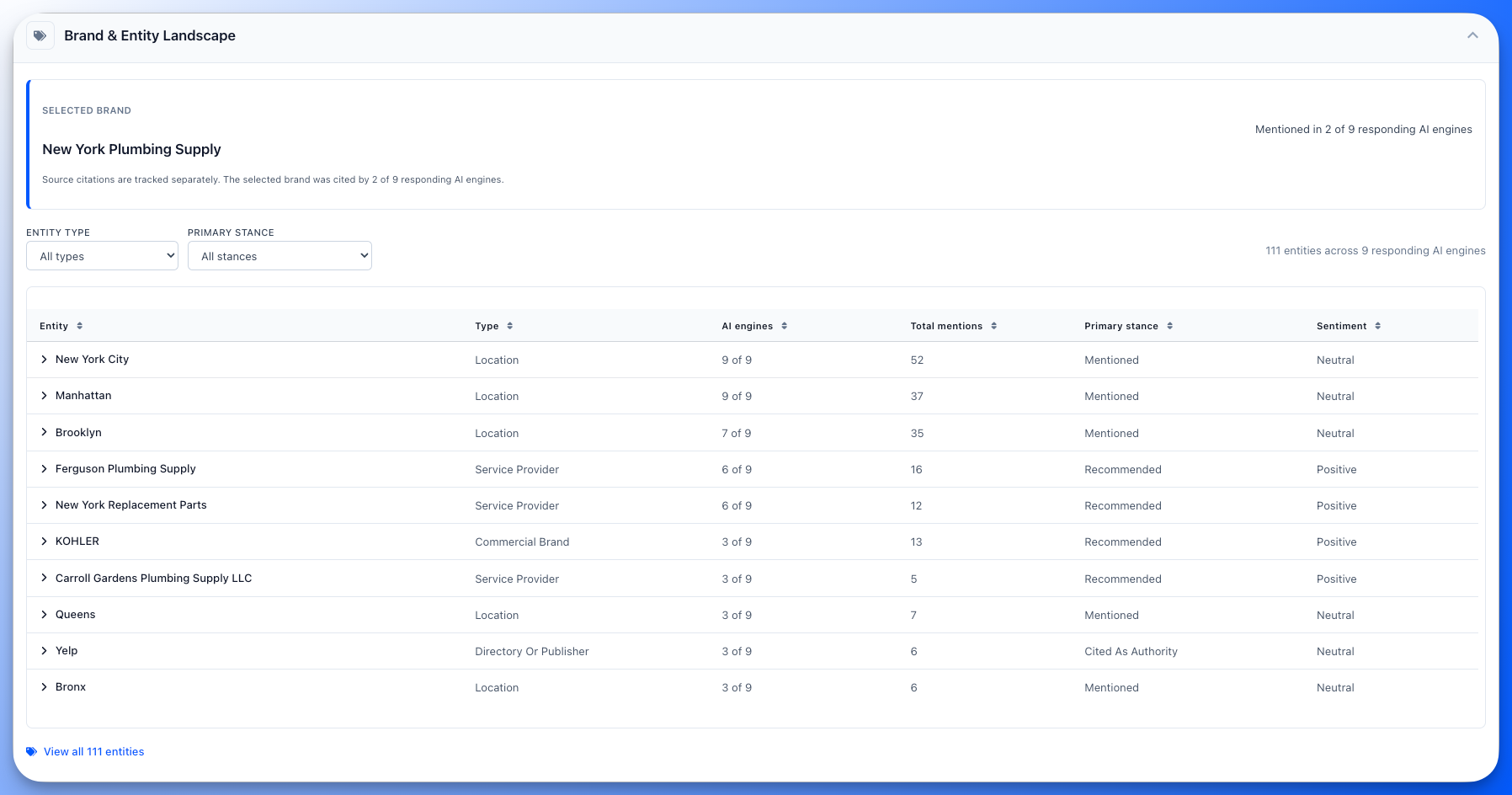Image resolution: width=1512 pixels, height=795 pixels.
Task: Click the Entity column header label
Action: (x=54, y=326)
